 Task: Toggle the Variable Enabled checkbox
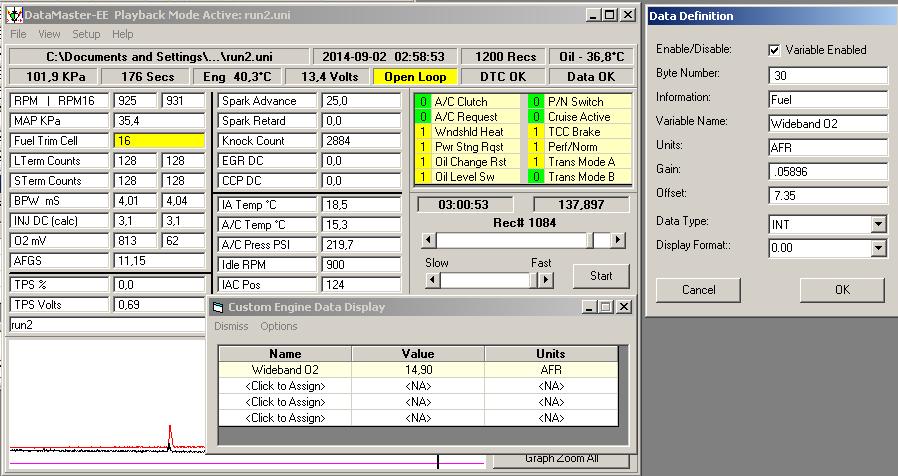coord(774,50)
